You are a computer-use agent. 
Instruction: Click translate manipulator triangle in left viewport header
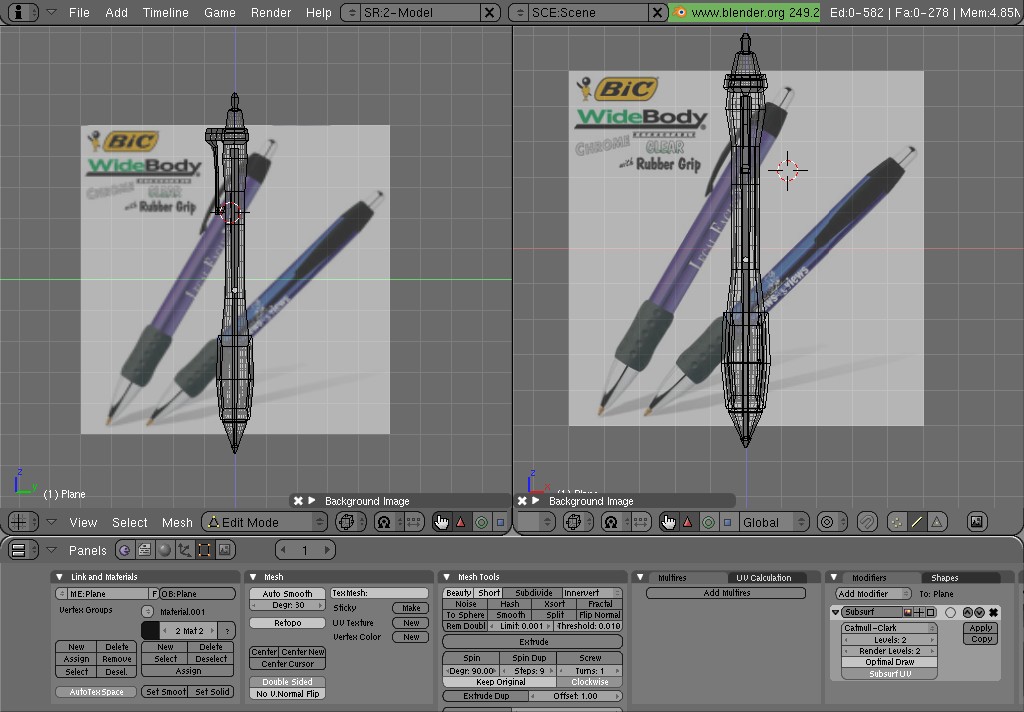click(x=461, y=522)
